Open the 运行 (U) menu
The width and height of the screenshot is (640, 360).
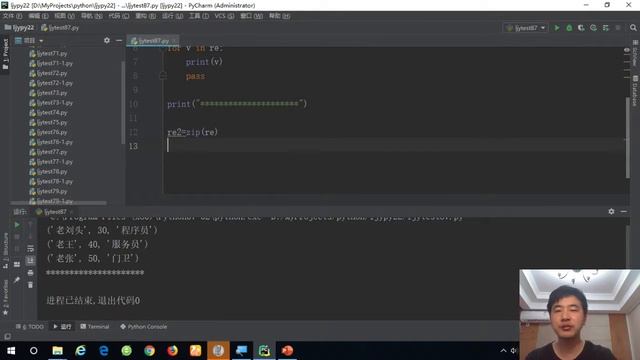pyautogui.click(x=172, y=16)
